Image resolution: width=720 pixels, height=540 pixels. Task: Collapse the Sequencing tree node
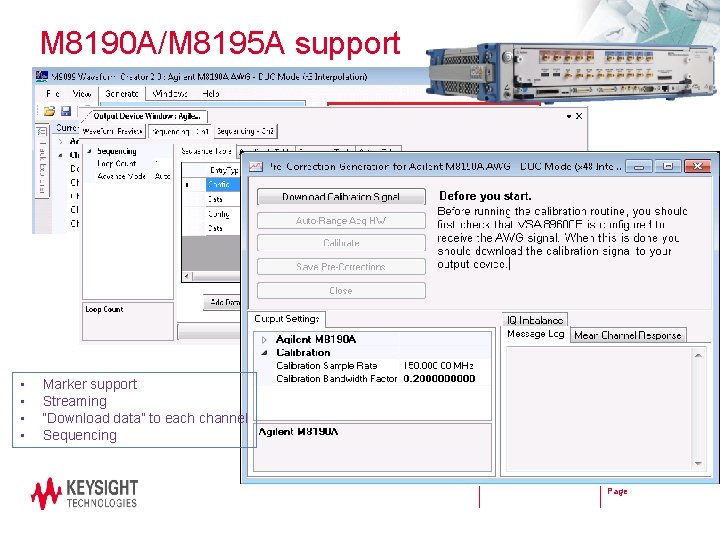coord(90,151)
